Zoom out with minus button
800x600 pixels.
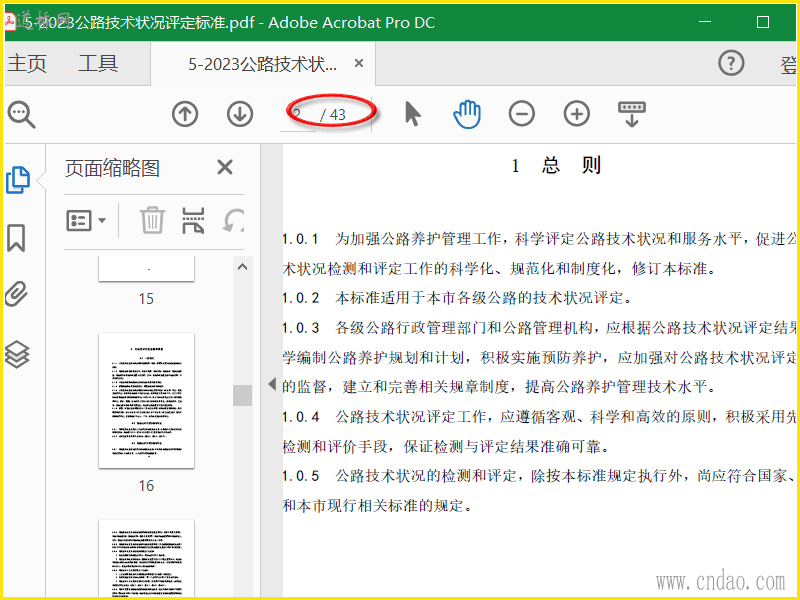522,114
